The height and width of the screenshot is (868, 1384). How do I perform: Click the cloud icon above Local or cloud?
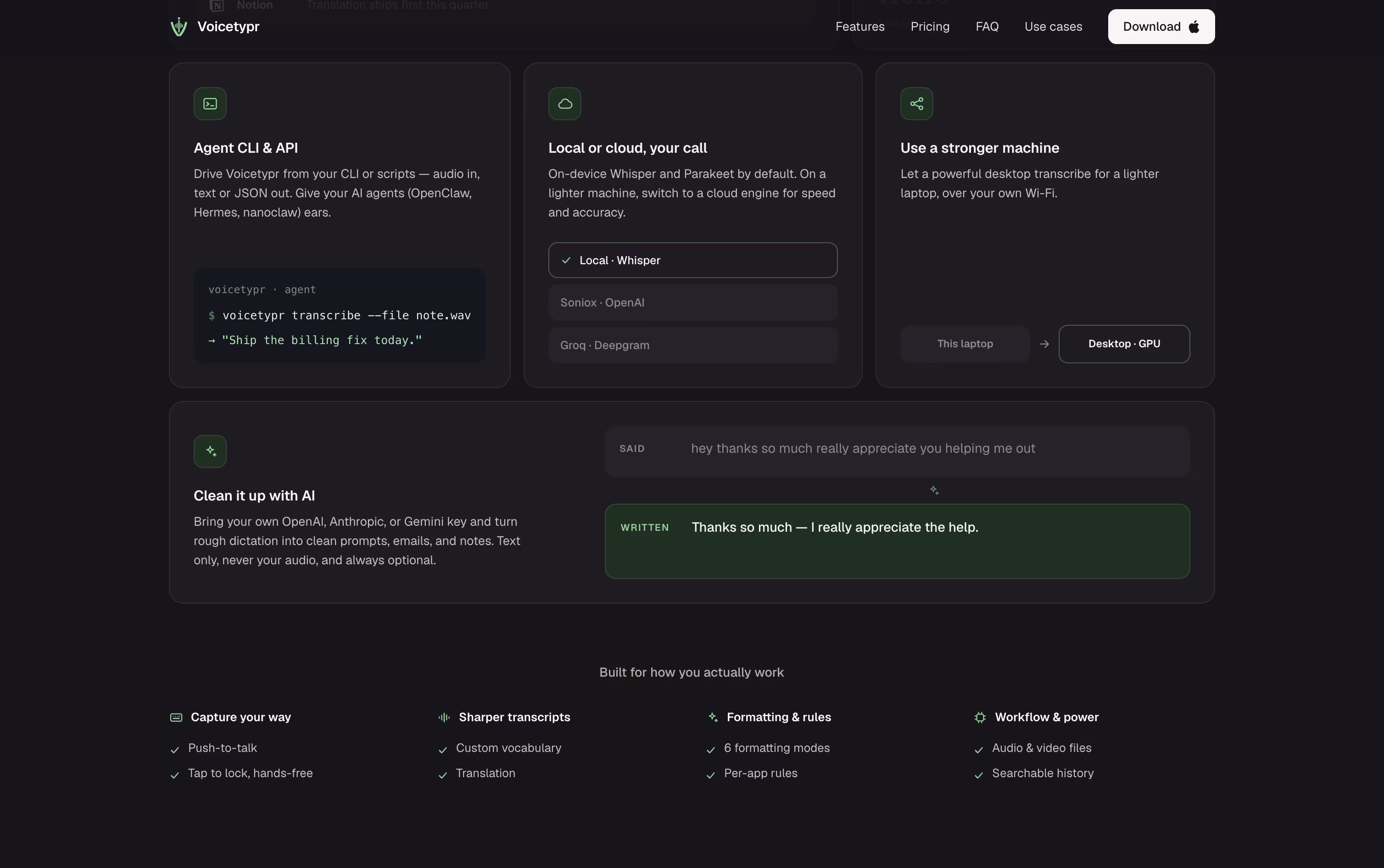pos(565,104)
